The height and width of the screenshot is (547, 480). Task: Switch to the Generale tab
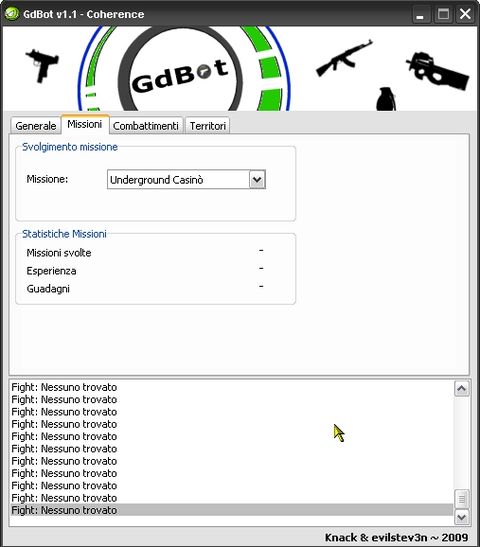[x=36, y=126]
